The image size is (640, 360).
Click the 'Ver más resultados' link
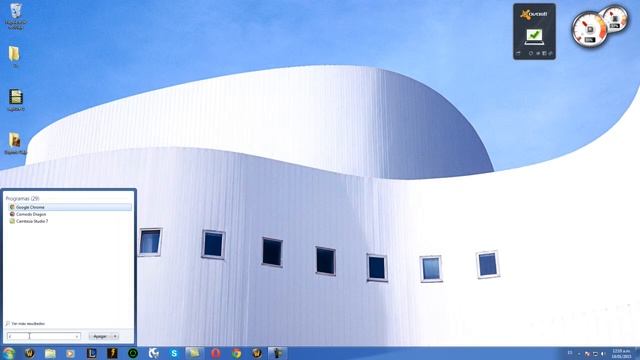pos(28,324)
